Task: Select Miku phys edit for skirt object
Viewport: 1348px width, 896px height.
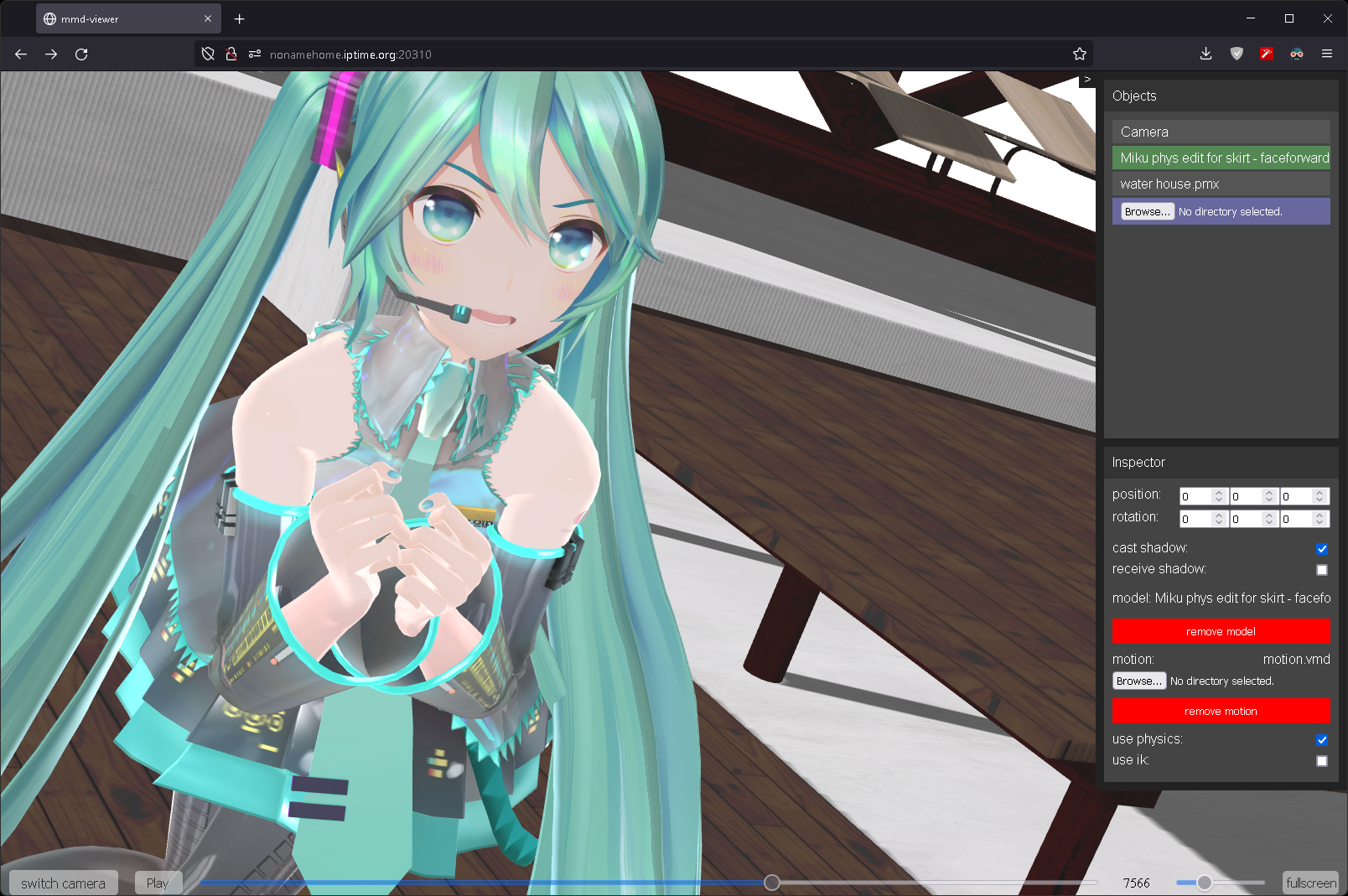Action: pos(1221,158)
